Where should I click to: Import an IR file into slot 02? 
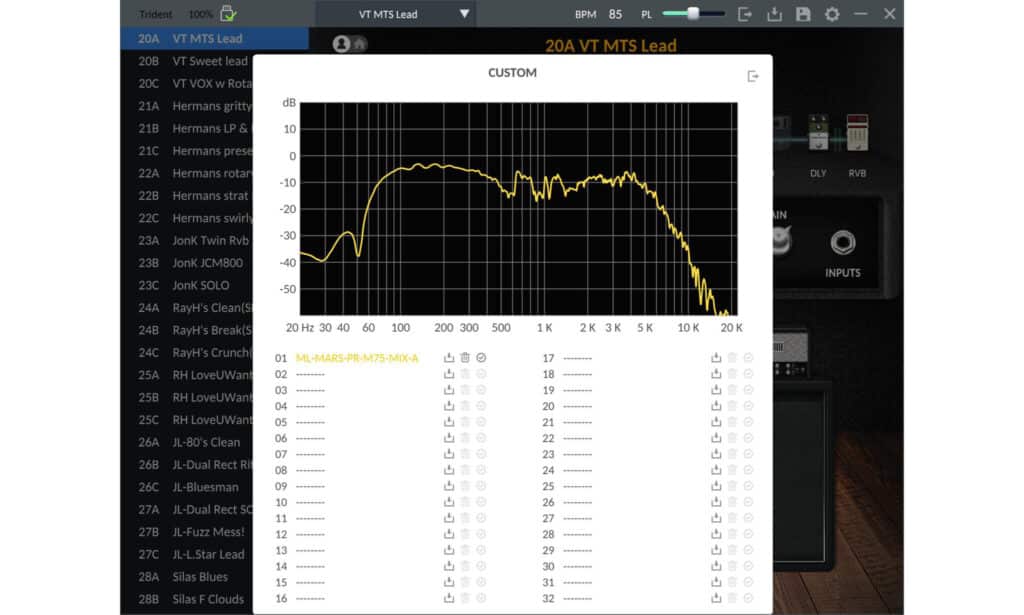pyautogui.click(x=449, y=374)
